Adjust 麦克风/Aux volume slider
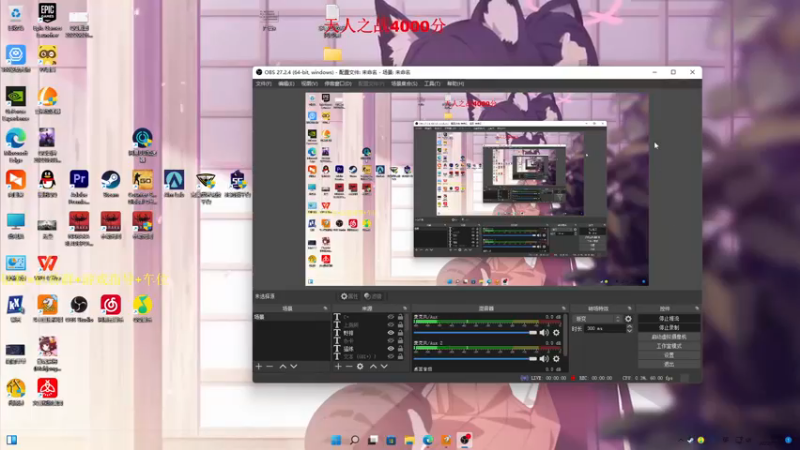Image resolution: width=800 pixels, height=450 pixels. coord(476,333)
